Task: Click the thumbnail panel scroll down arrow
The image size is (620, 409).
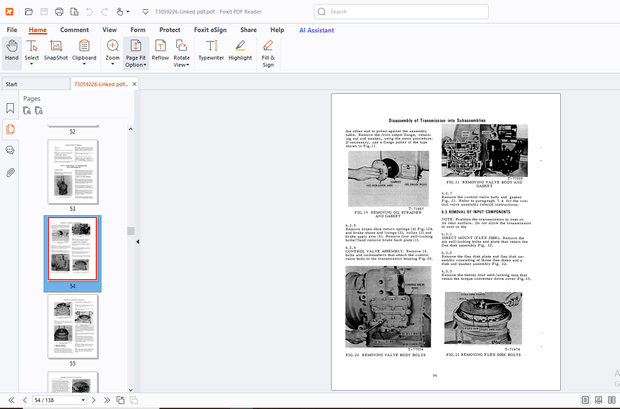Action: (x=130, y=390)
